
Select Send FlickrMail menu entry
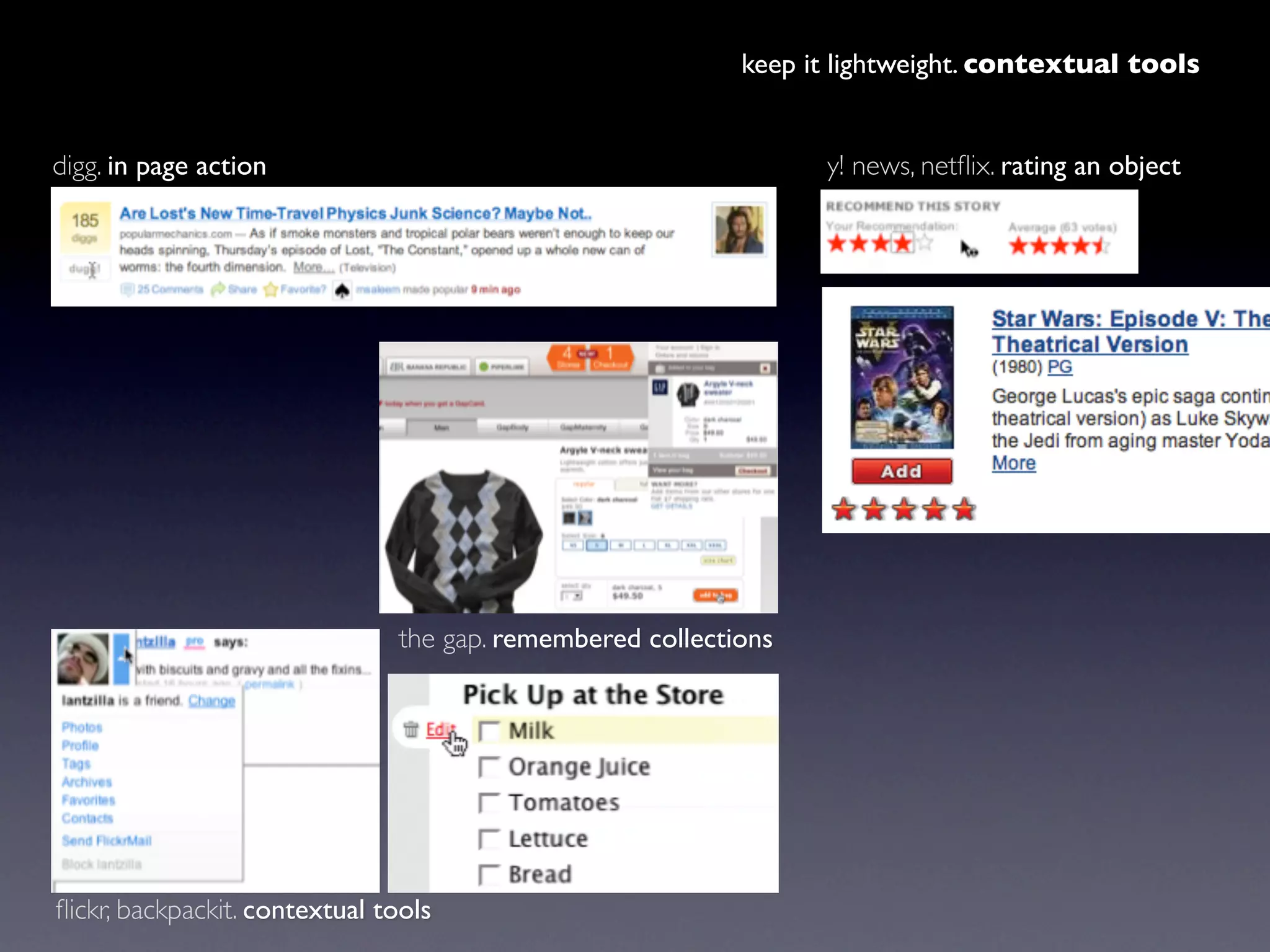coord(106,841)
